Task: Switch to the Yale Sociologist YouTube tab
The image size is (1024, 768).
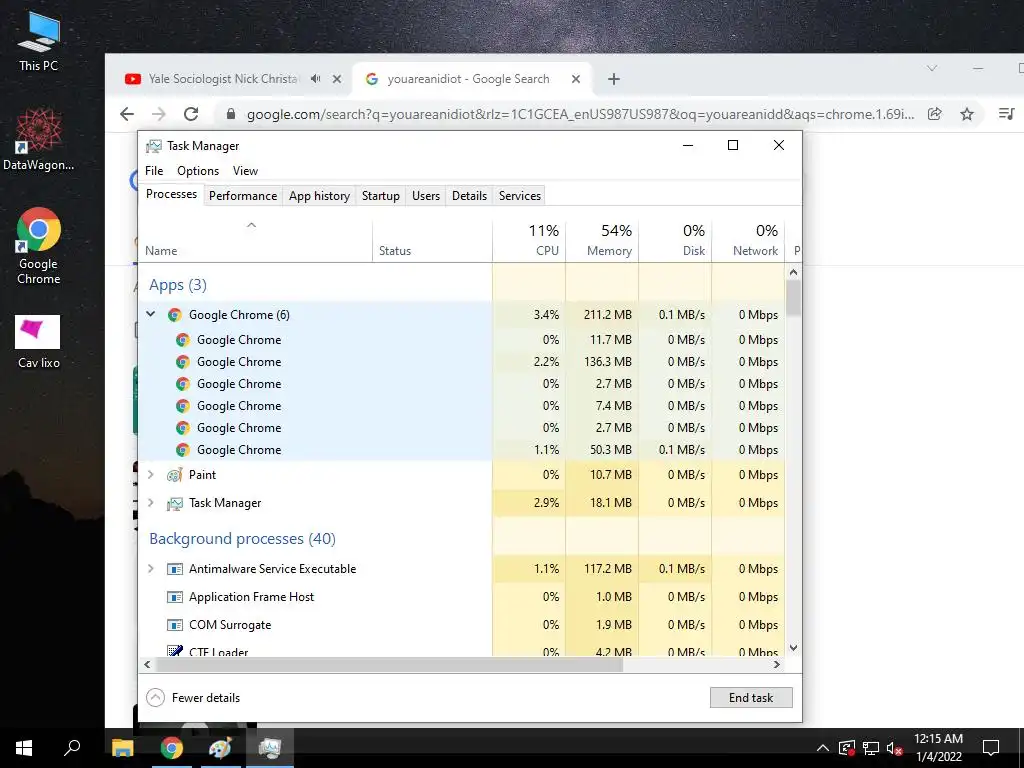Action: (x=223, y=79)
